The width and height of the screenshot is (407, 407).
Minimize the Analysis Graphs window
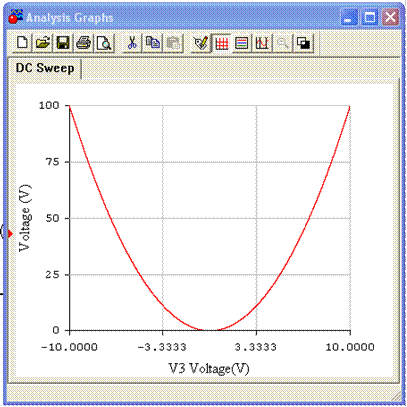(349, 17)
